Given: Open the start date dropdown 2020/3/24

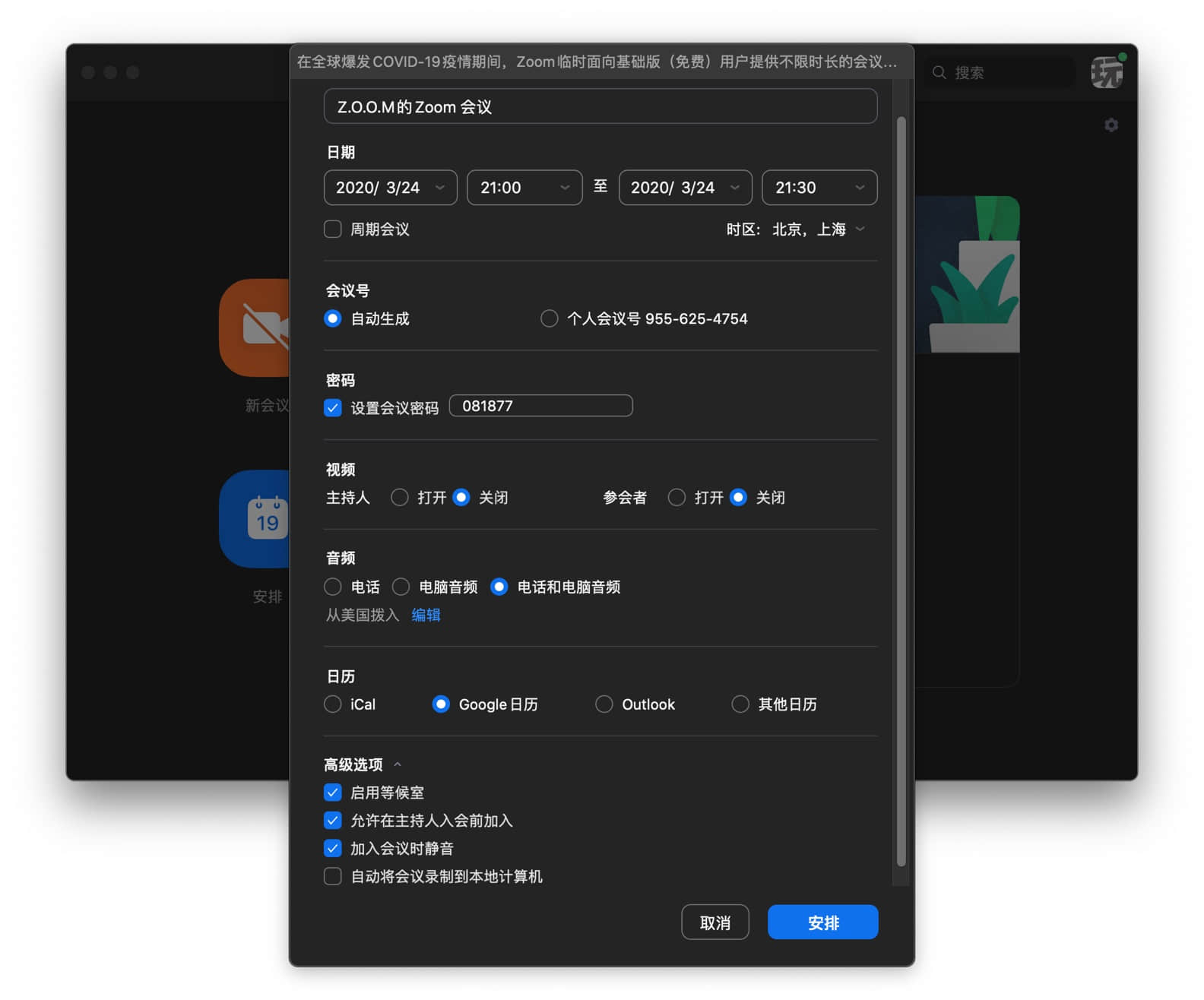Looking at the screenshot, I should [x=391, y=188].
